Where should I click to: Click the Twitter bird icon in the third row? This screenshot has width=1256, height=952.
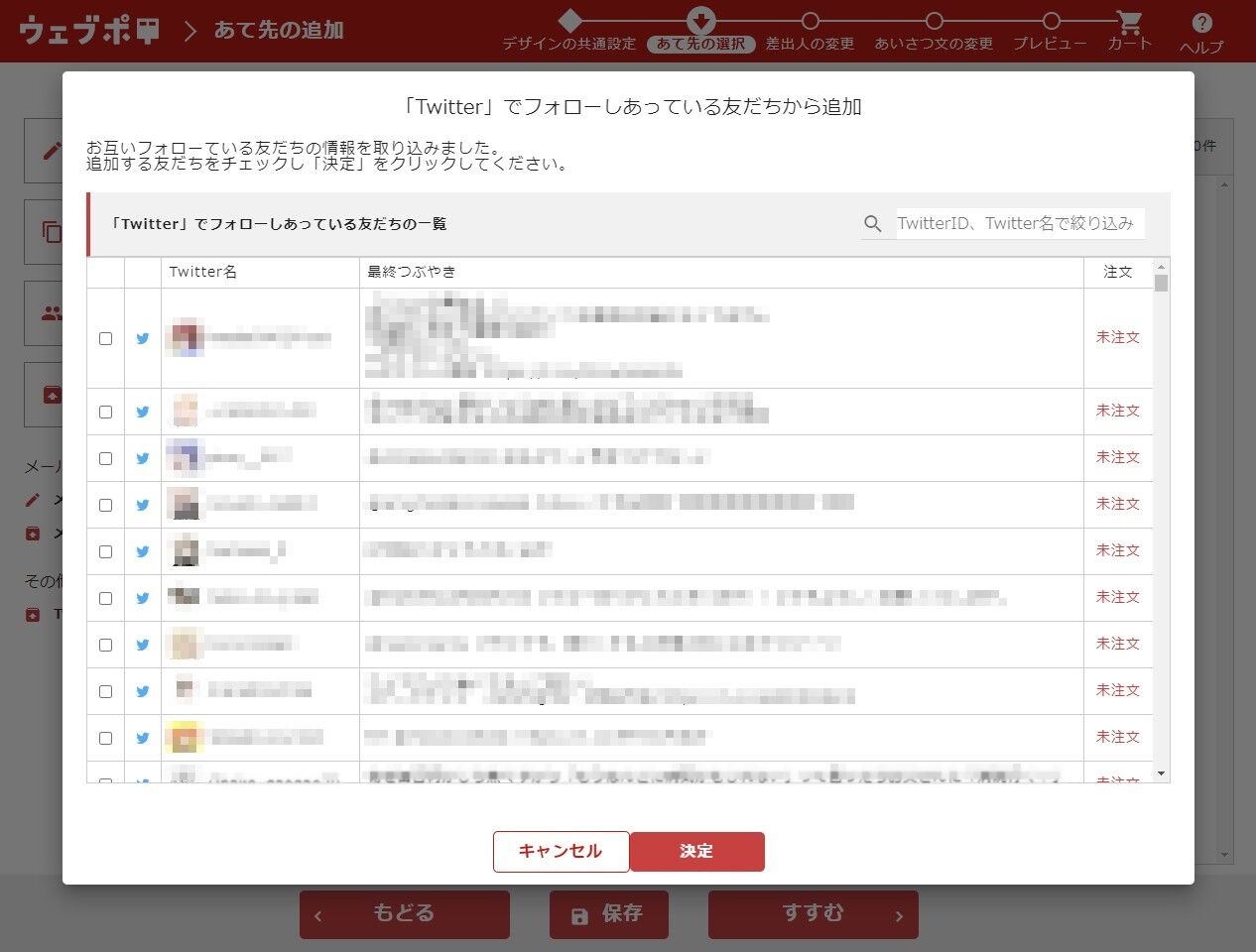click(x=143, y=458)
